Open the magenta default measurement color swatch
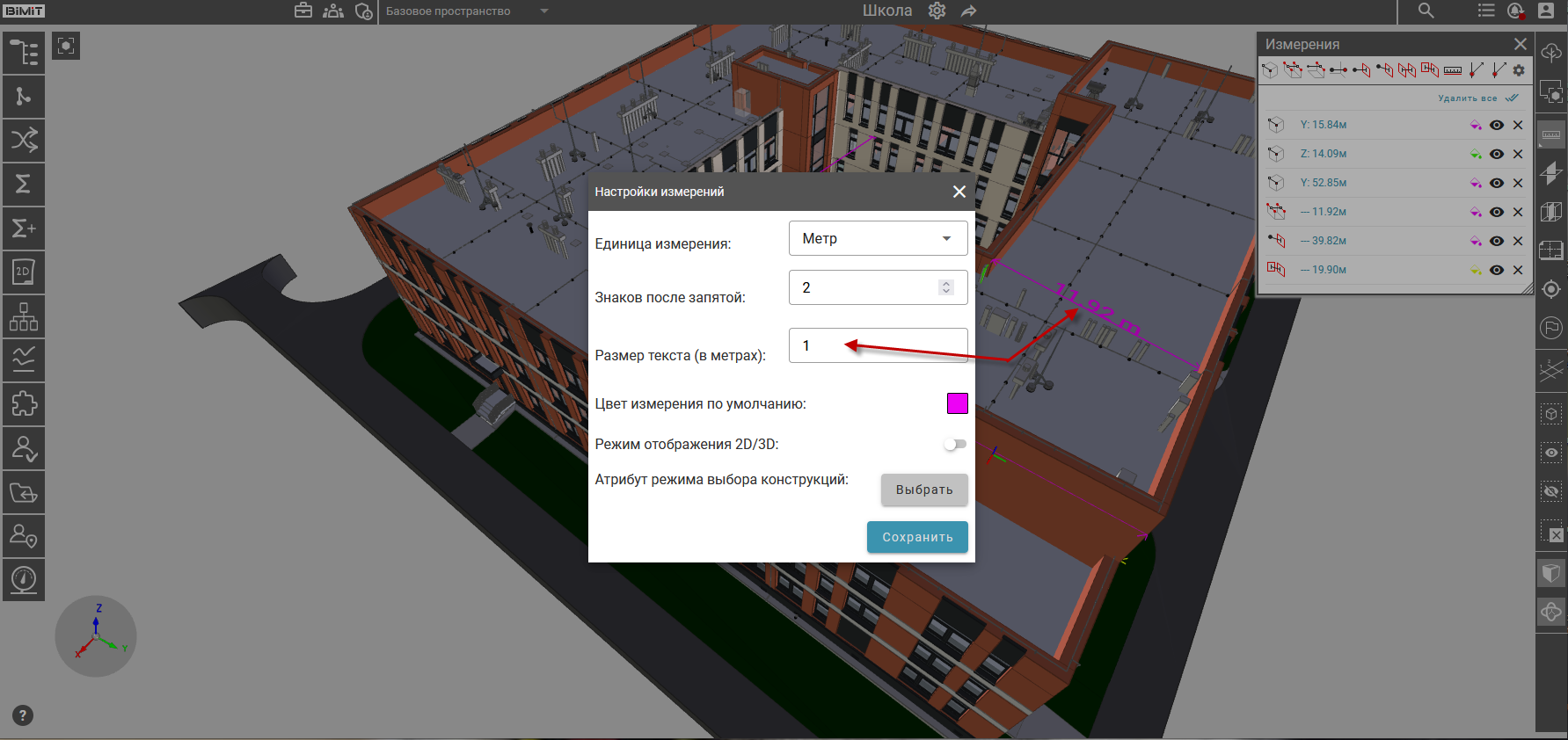 click(957, 403)
